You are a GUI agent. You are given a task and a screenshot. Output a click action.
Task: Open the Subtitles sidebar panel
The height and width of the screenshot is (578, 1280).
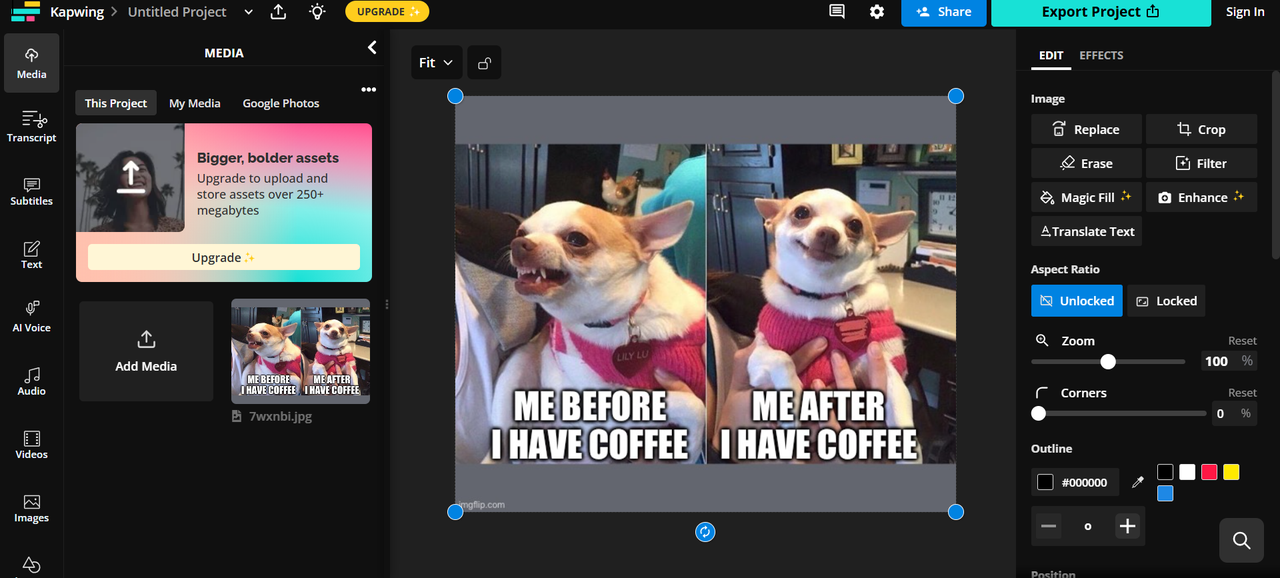click(31, 191)
